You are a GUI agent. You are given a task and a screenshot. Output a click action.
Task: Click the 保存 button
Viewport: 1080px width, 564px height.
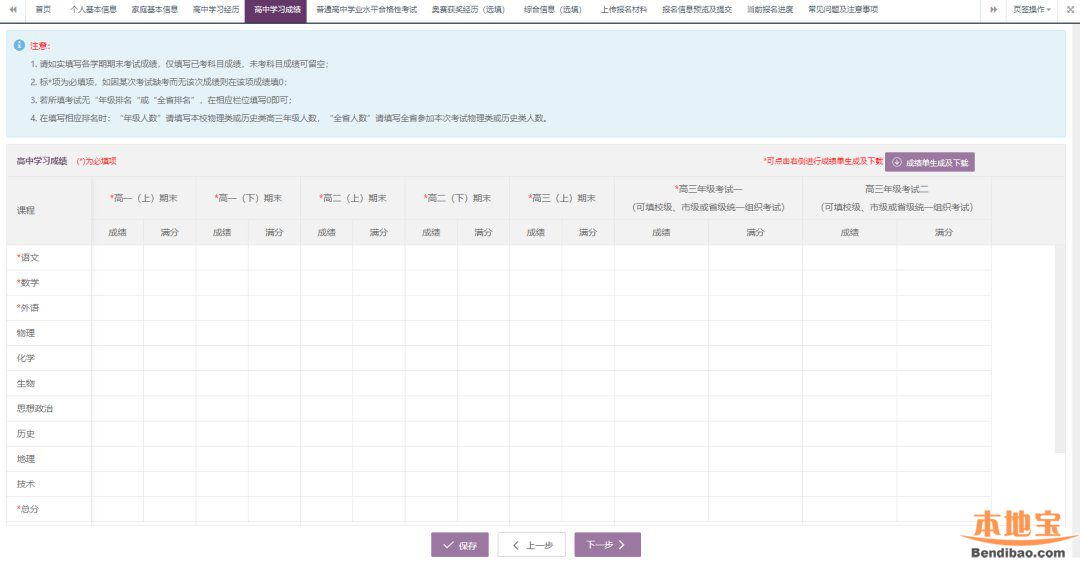(x=460, y=545)
